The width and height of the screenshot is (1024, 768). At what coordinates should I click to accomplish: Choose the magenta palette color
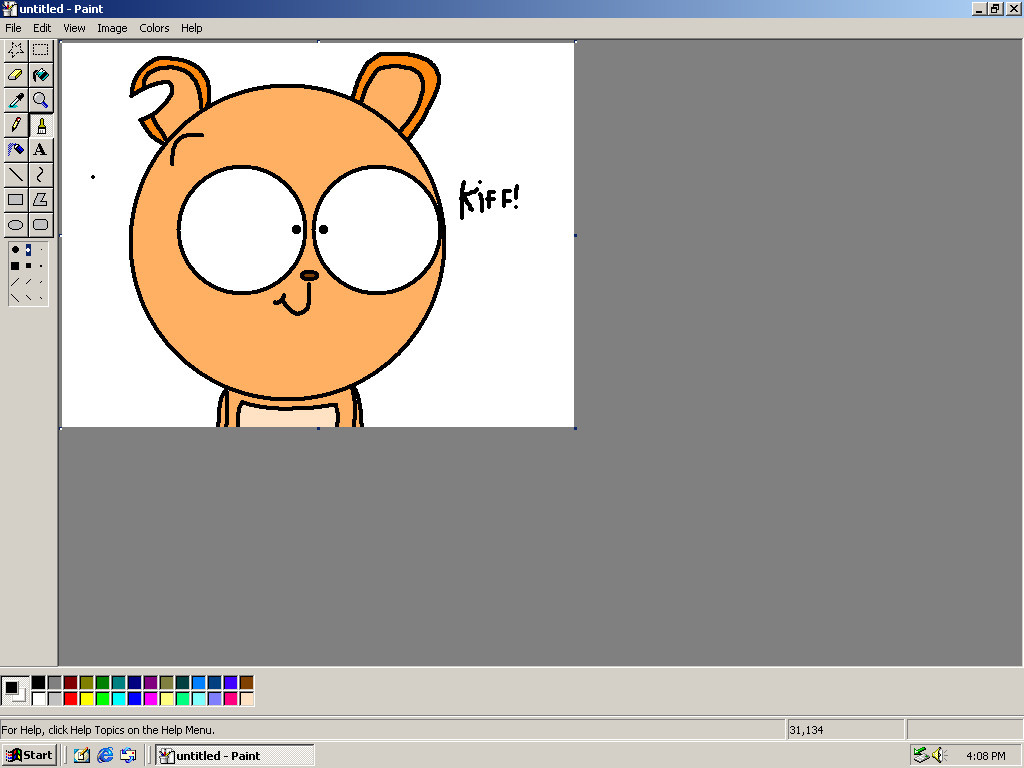coord(150,699)
